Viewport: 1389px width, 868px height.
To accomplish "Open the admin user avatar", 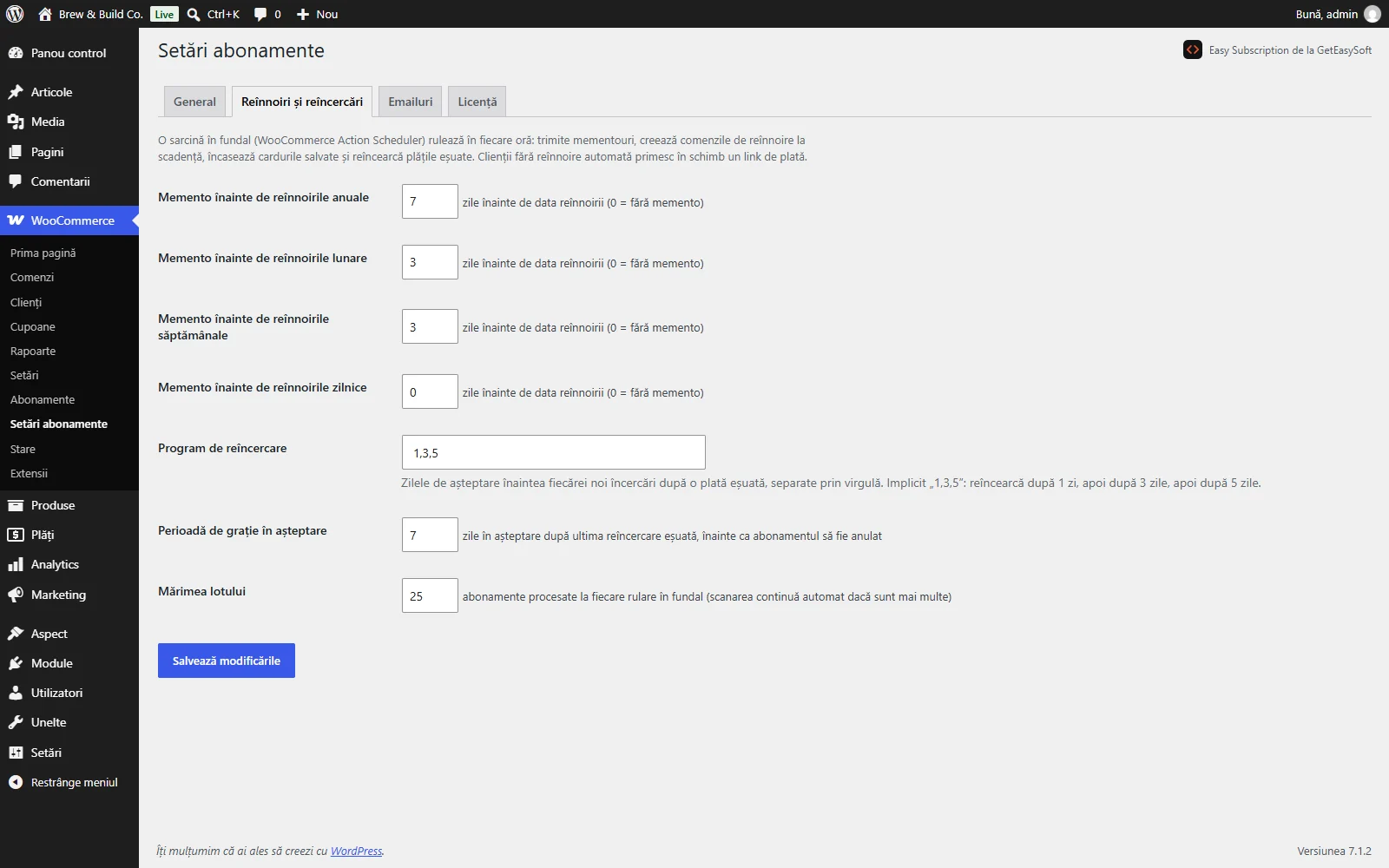I will click(1373, 14).
